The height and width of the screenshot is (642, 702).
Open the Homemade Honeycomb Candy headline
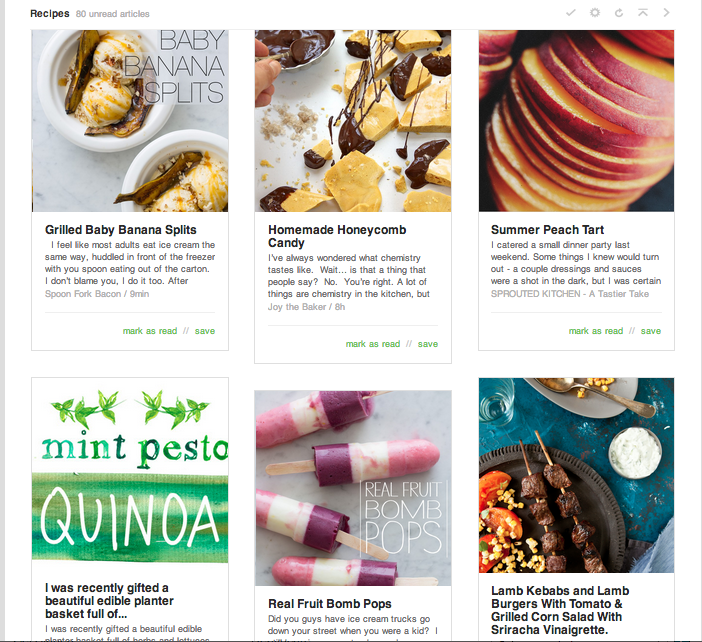[x=337, y=236]
